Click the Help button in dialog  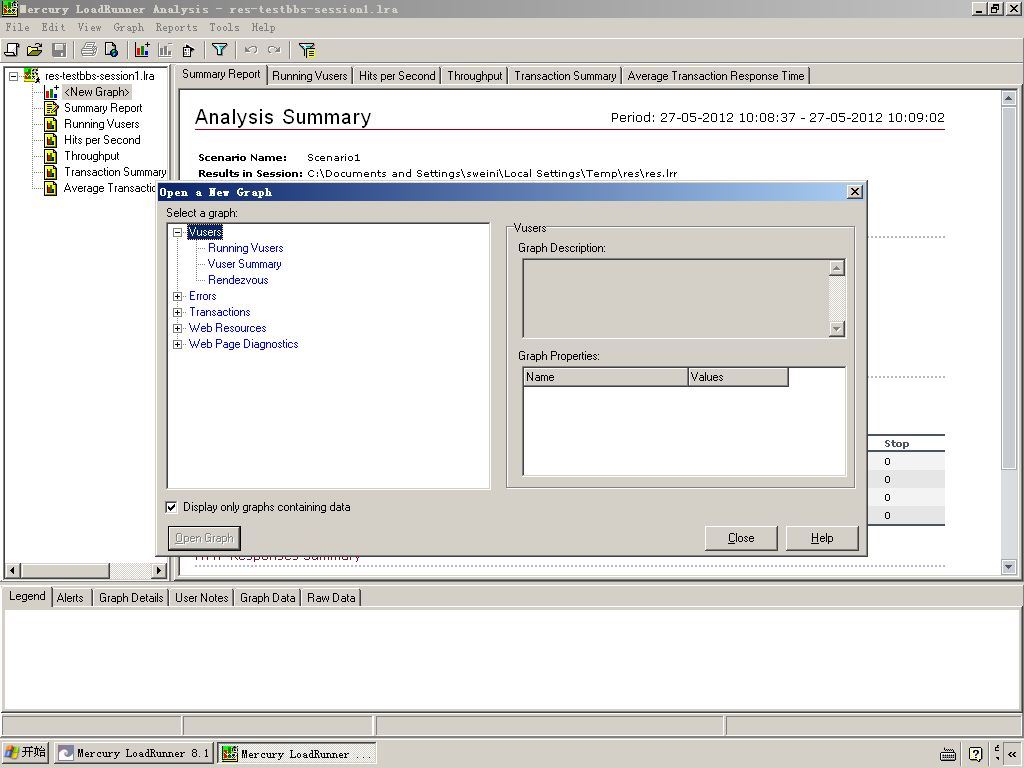(822, 538)
